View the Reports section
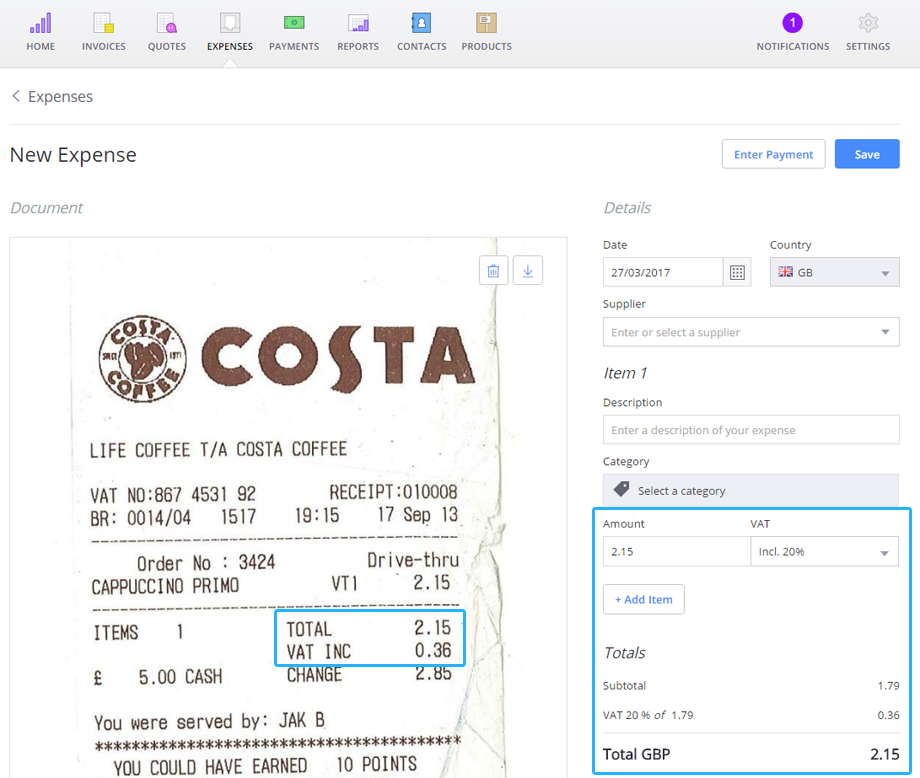920x778 pixels. pyautogui.click(x=358, y=32)
